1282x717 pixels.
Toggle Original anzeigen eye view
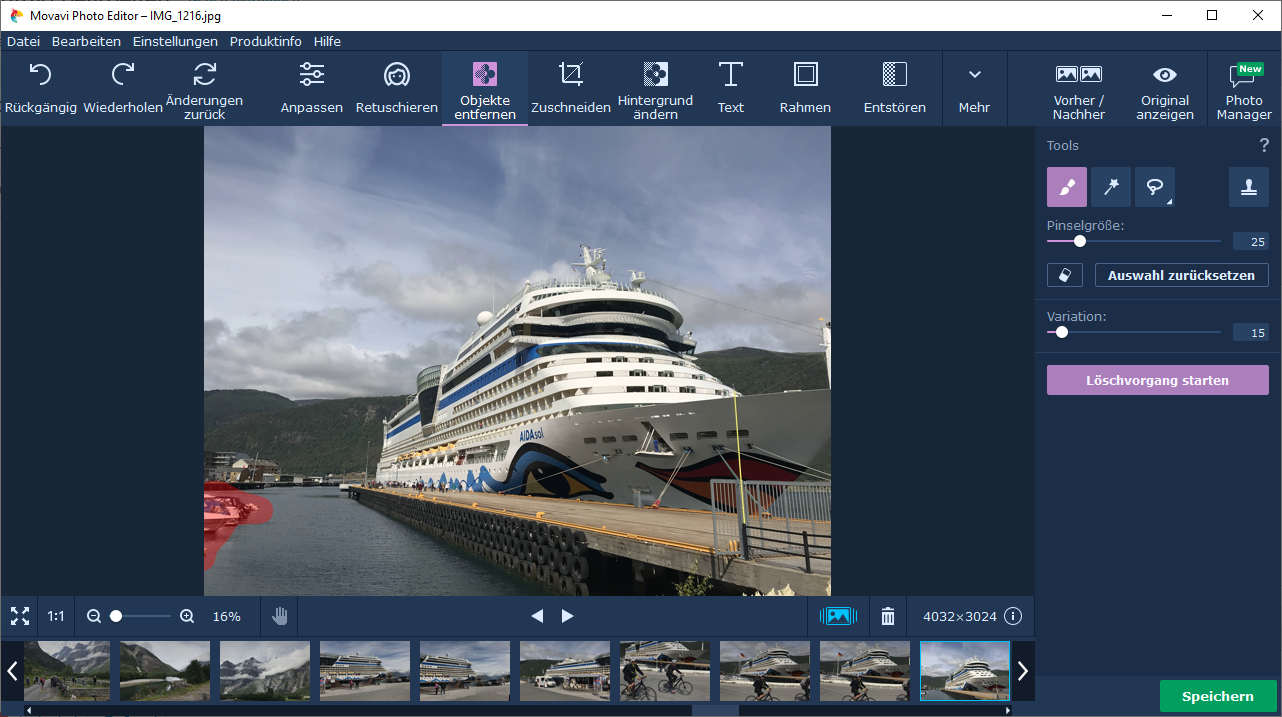(1165, 89)
